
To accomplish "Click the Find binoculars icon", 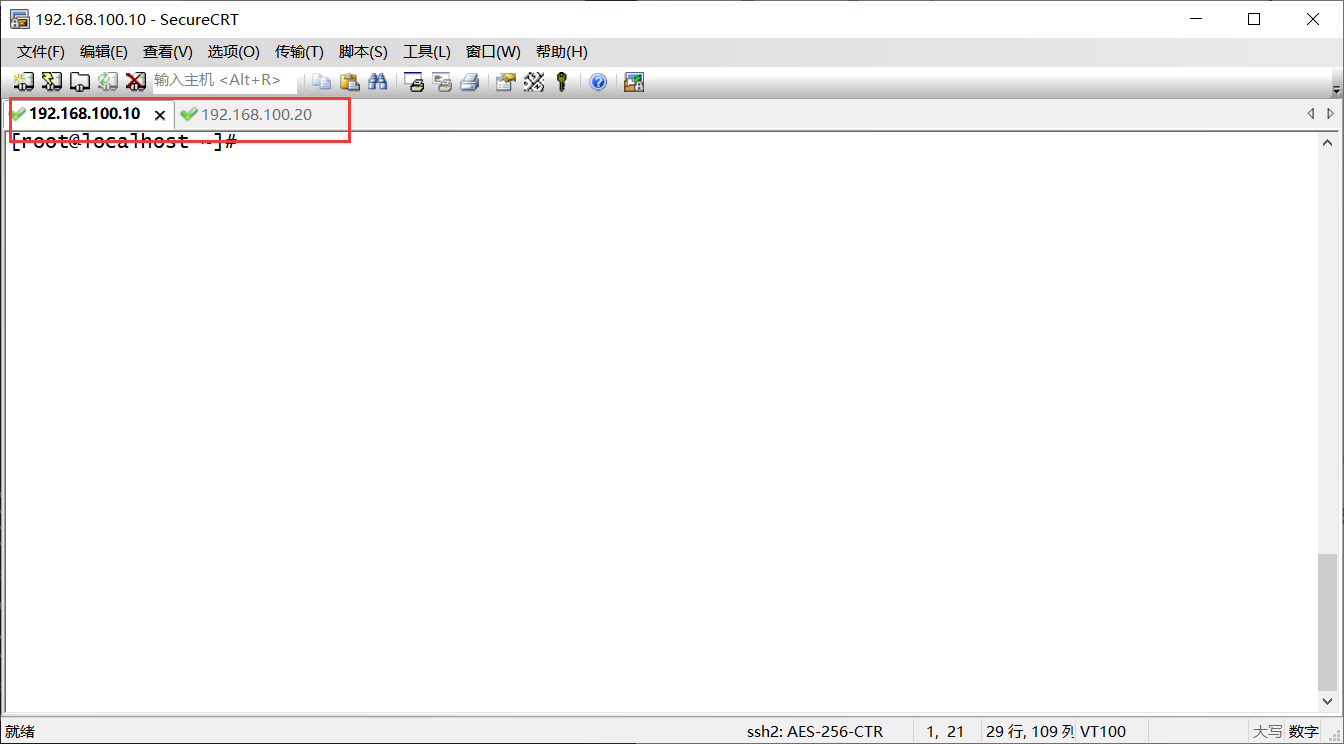I will (x=377, y=82).
